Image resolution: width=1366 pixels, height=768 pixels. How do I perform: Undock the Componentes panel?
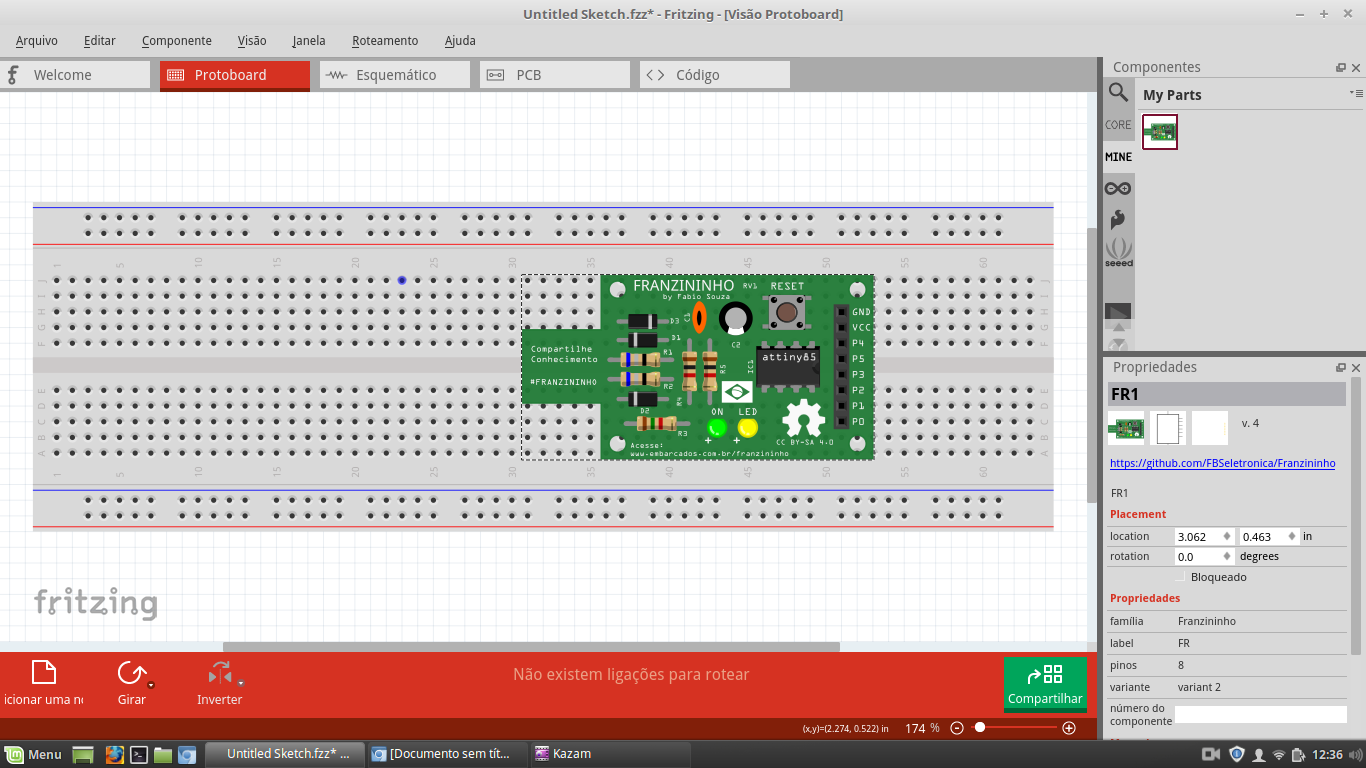1341,68
